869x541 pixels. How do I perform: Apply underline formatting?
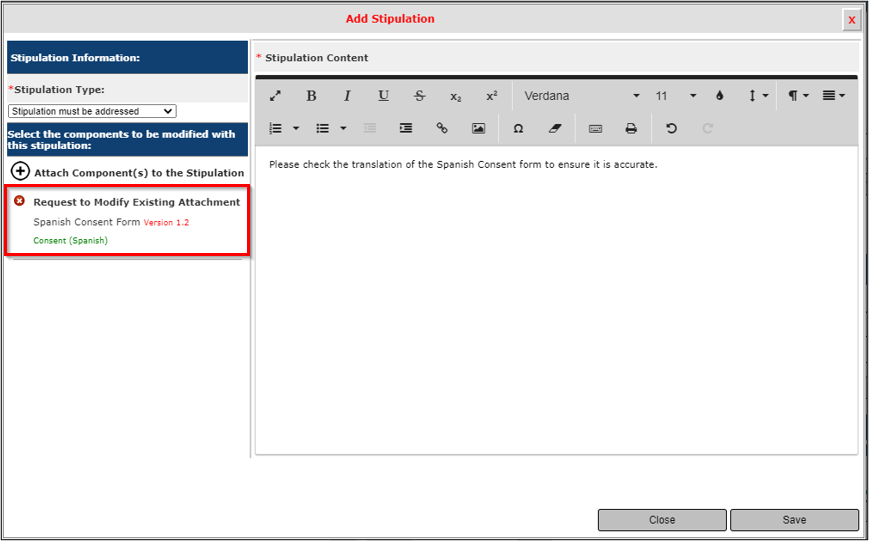coord(384,96)
